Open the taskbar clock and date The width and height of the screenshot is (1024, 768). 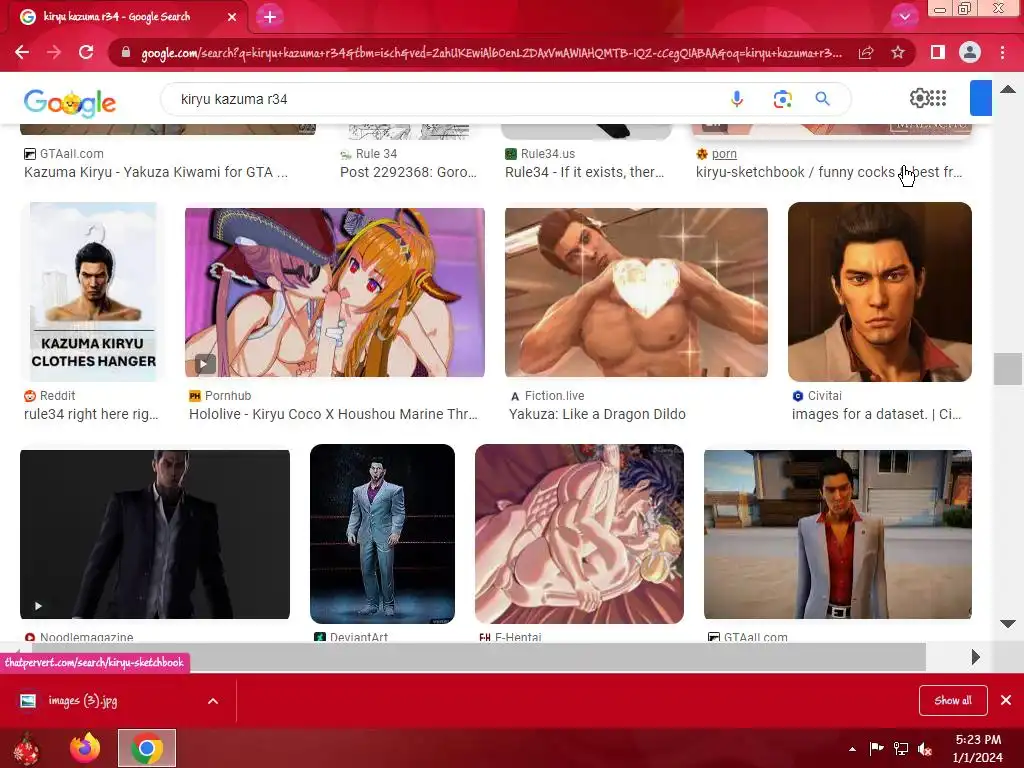point(978,748)
